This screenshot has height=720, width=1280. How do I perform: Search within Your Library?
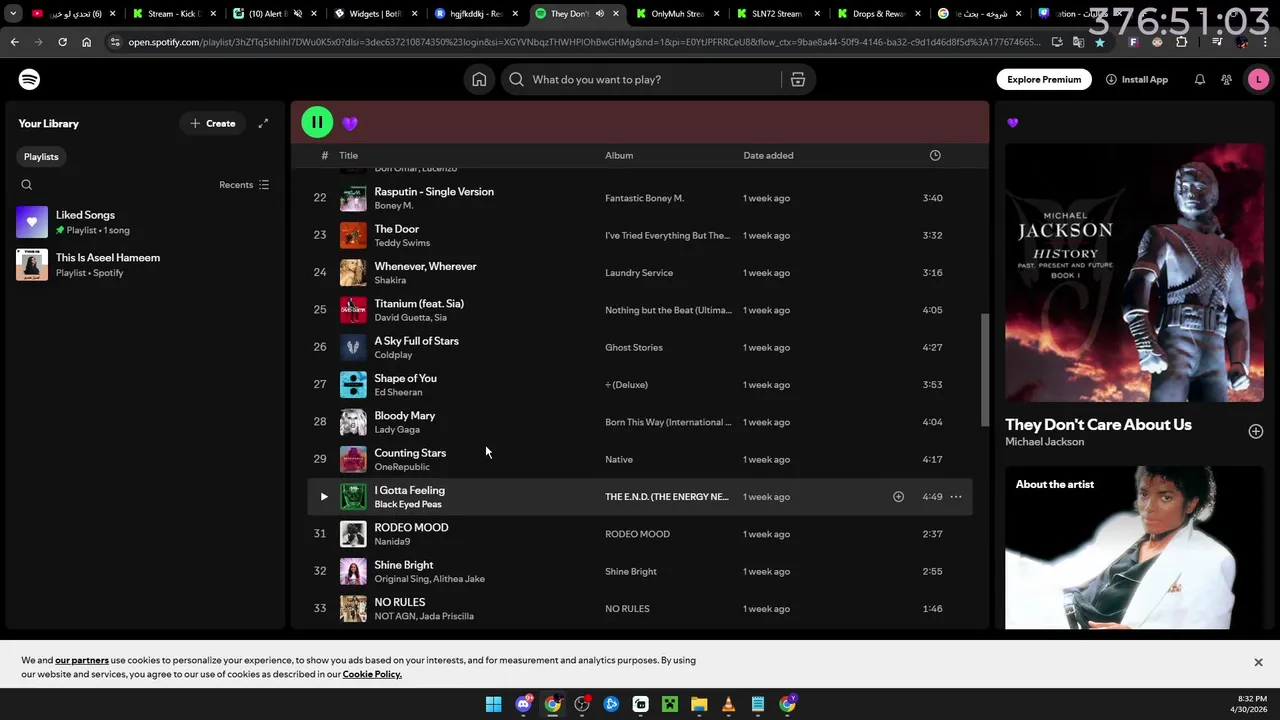(x=27, y=184)
